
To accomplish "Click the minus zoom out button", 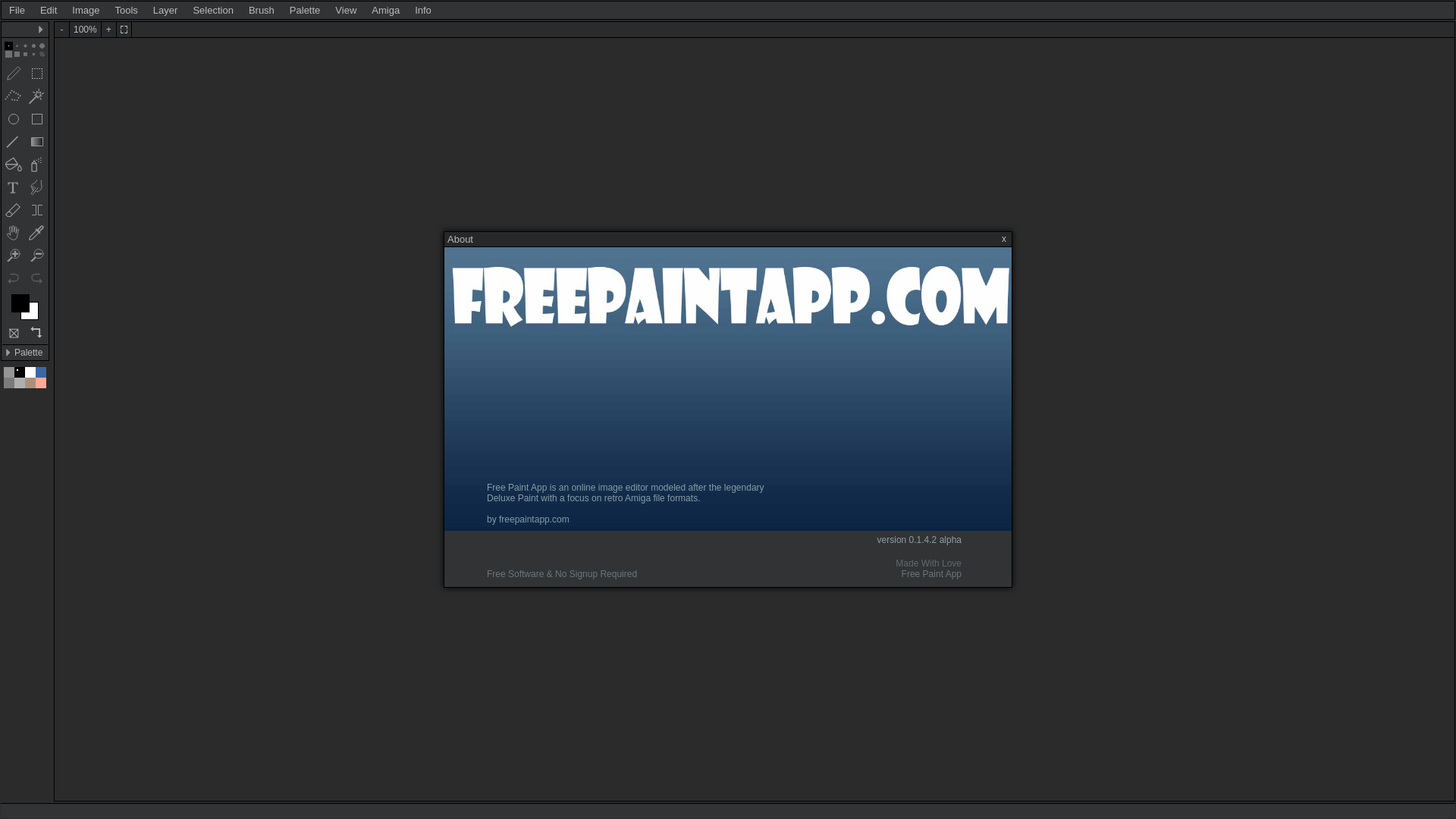I will [61, 30].
